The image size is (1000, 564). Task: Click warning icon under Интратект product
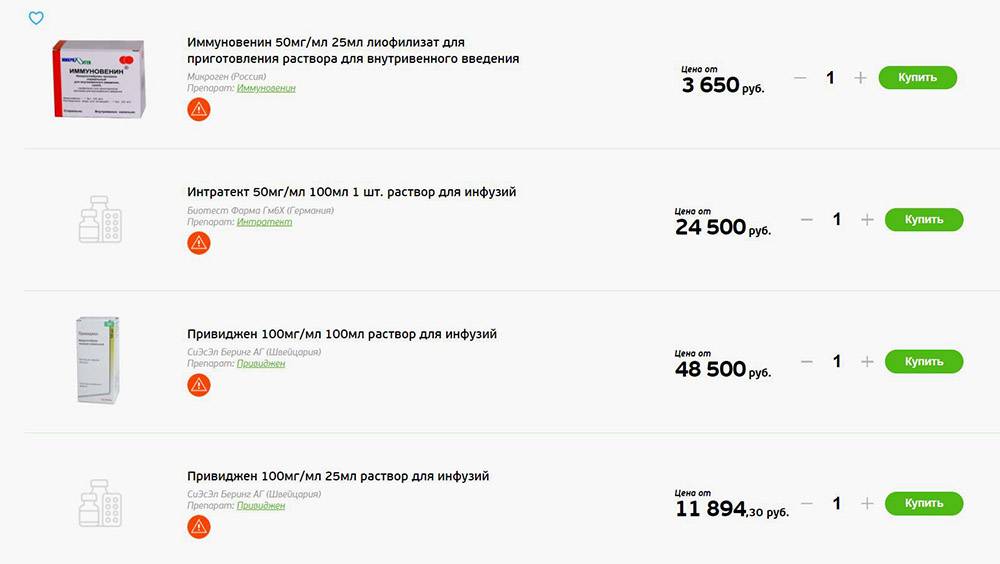coord(199,243)
